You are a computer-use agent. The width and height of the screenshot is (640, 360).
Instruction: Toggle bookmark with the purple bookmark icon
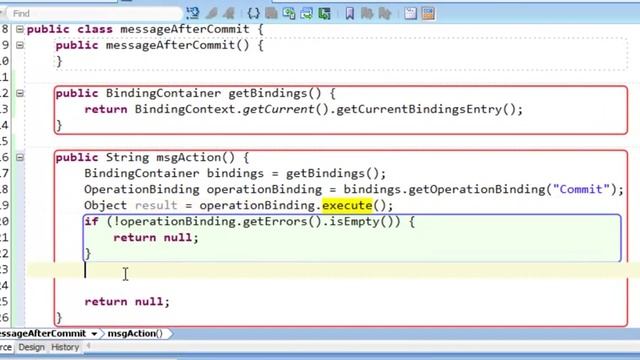(349, 13)
